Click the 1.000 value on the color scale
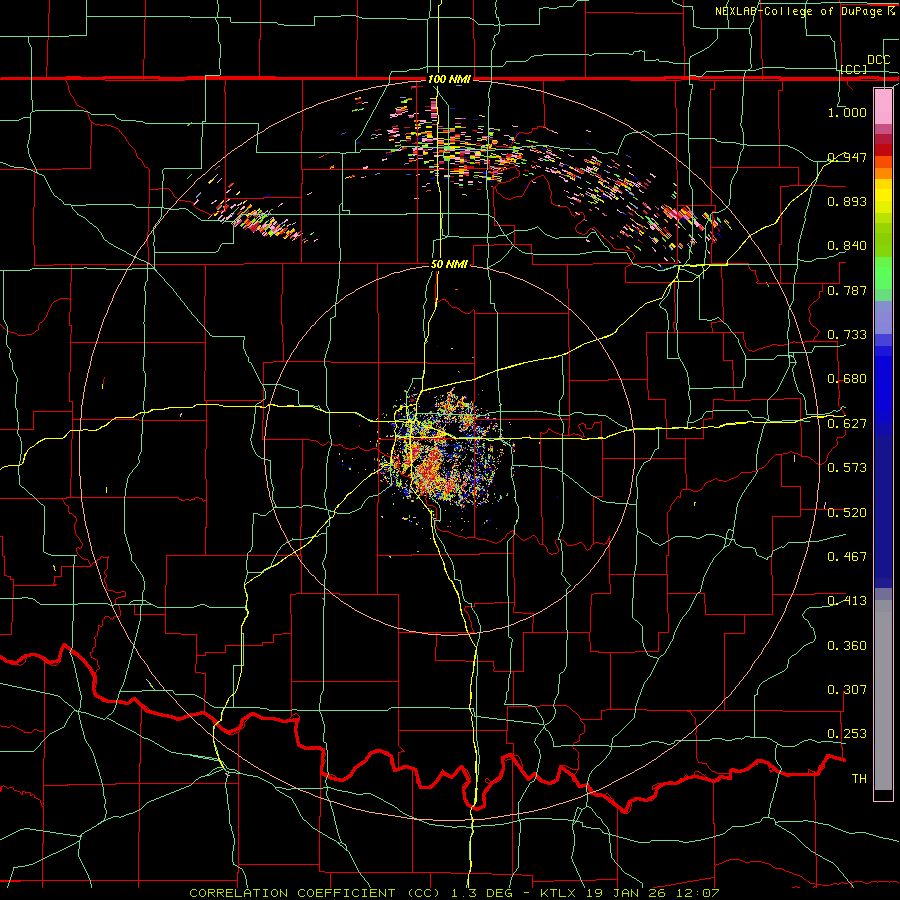 pos(847,112)
